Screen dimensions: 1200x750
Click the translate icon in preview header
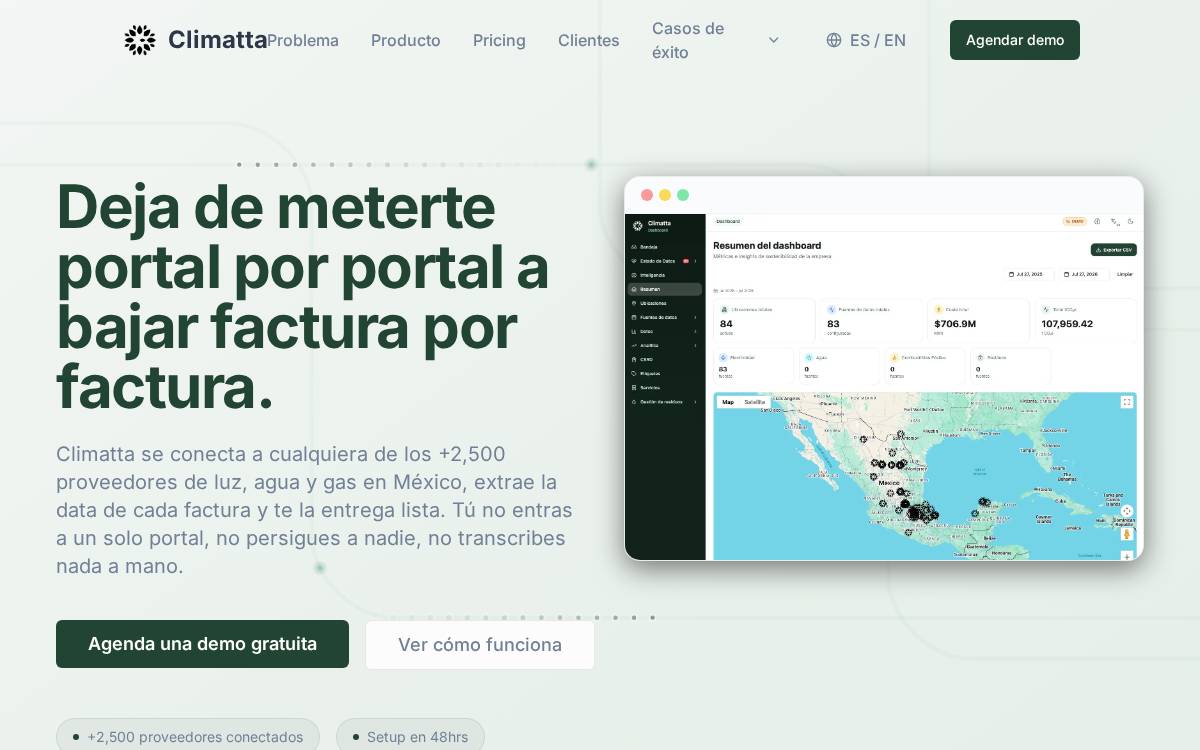click(x=1114, y=221)
